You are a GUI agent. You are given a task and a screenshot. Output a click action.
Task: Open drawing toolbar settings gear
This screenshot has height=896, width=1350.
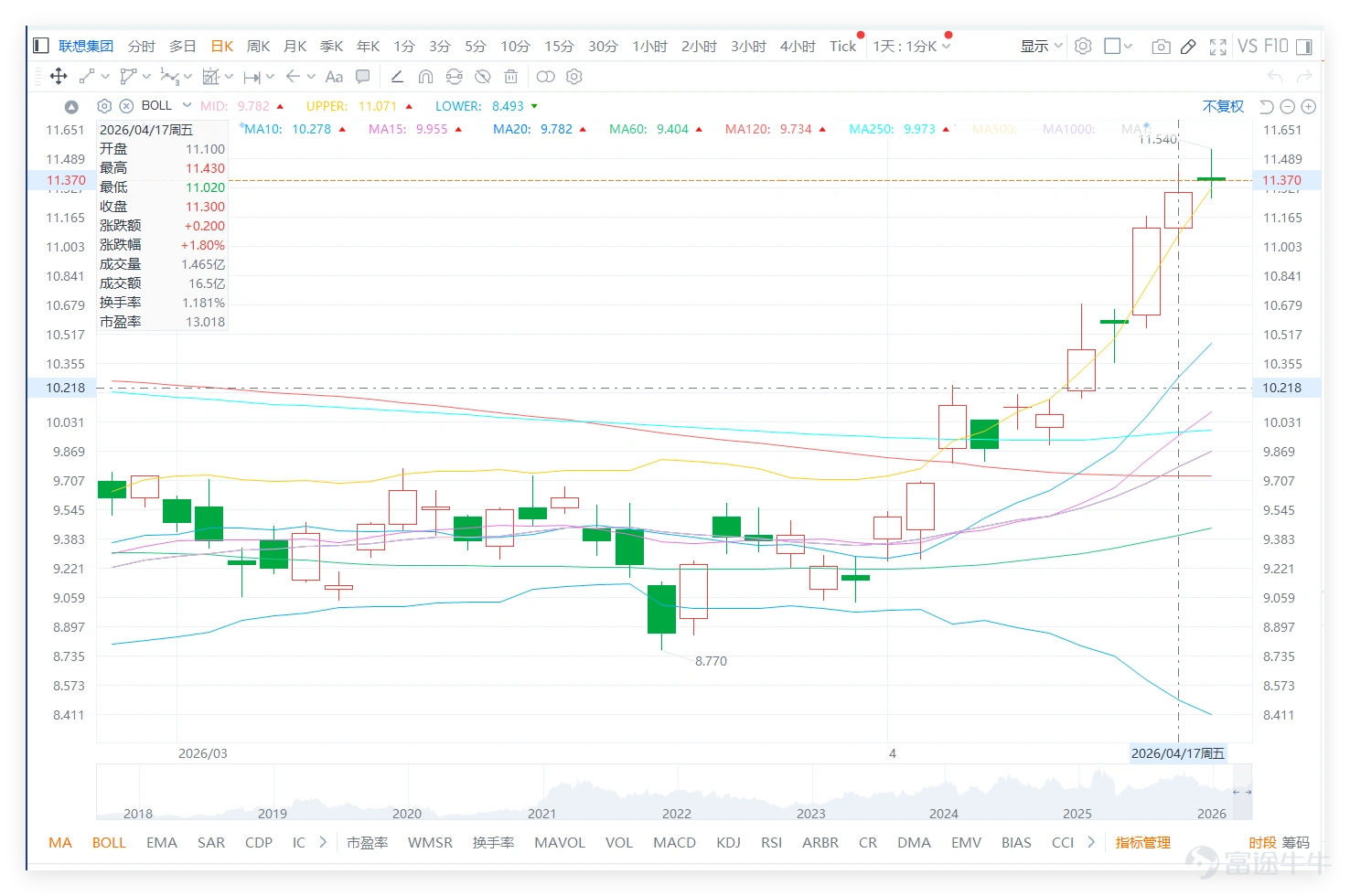click(x=574, y=77)
